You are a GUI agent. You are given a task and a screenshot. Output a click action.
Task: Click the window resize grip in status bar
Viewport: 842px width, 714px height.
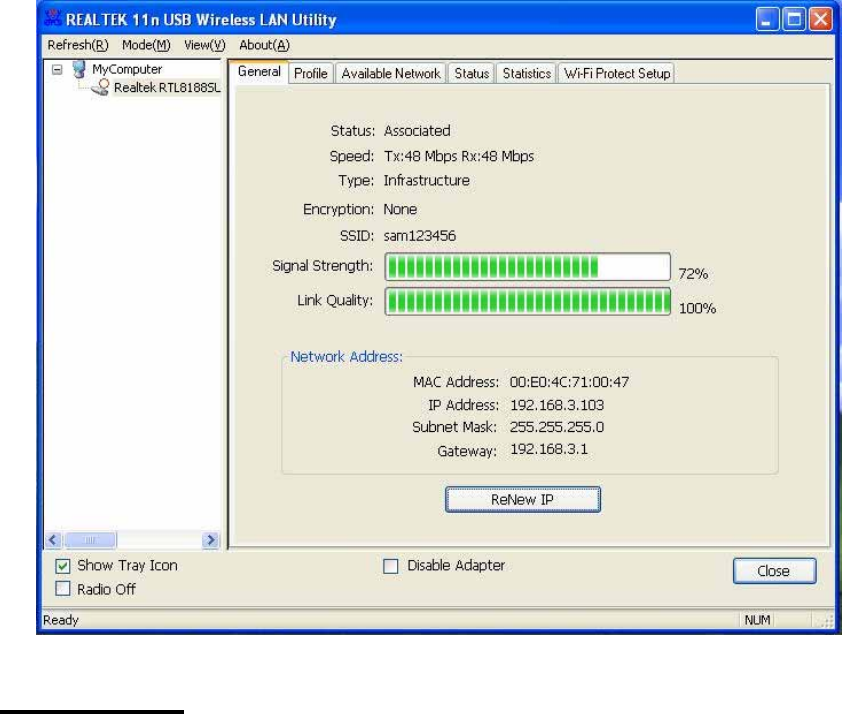point(825,621)
